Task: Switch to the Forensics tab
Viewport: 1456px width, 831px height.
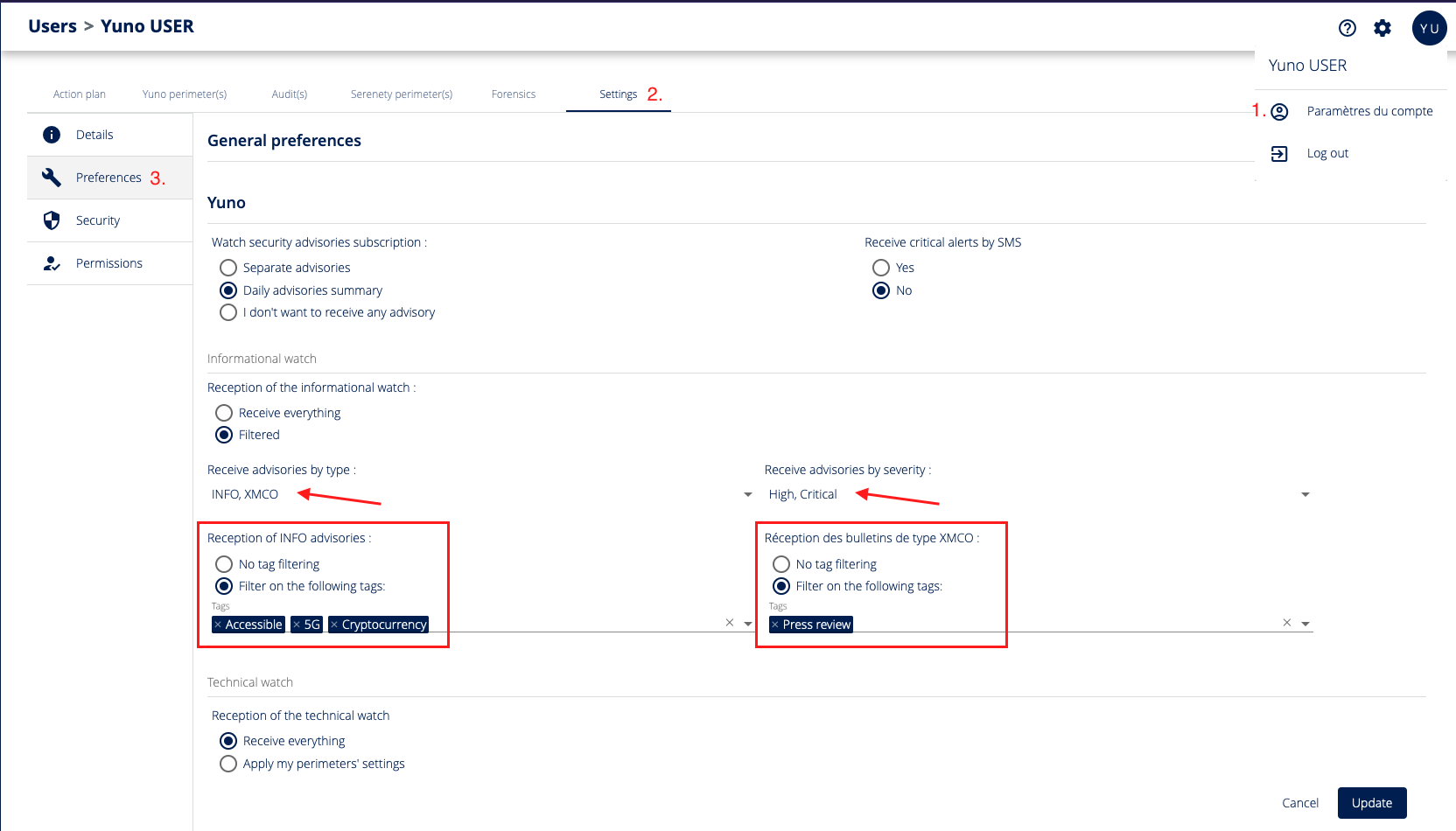Action: 513,94
